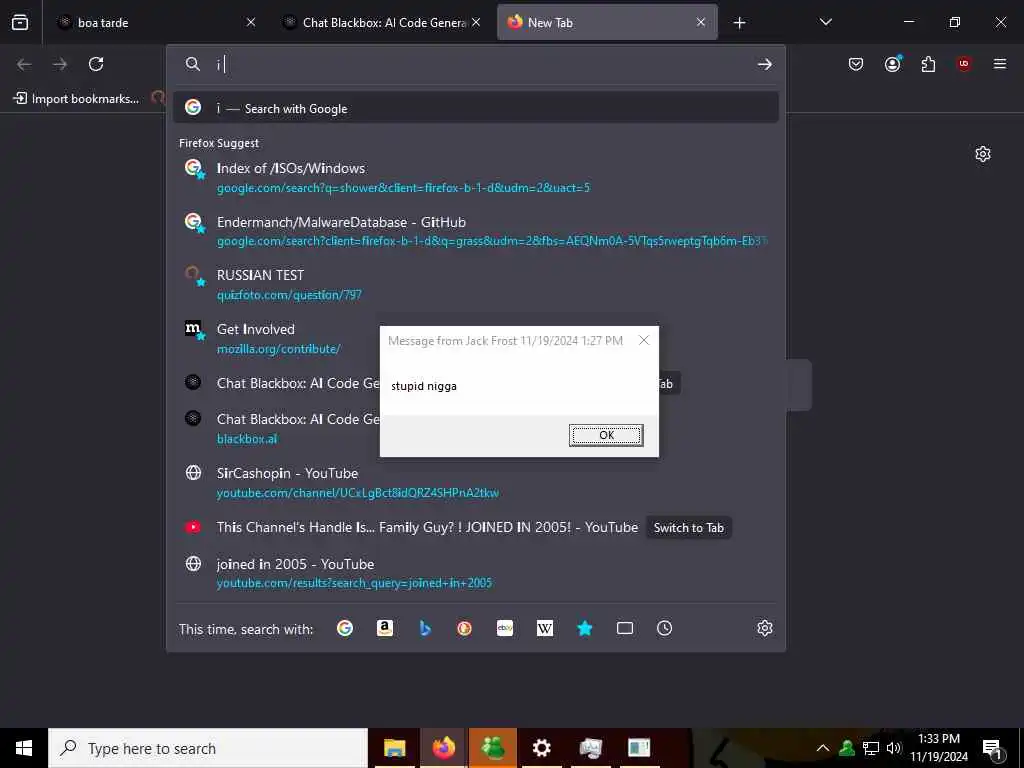This screenshot has height=768, width=1024.
Task: Close the message dialog with X
Action: click(644, 340)
